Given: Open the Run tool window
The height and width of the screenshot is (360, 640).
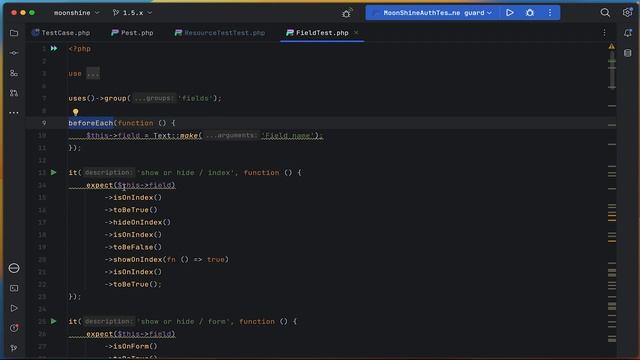Looking at the screenshot, I should pyautogui.click(x=14, y=308).
